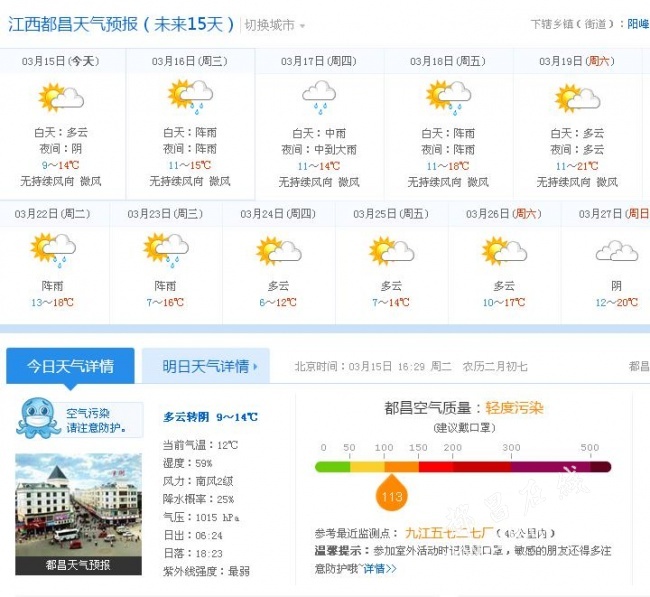650x597 pixels.
Task: Click the 03月26日 (周六) date header
Action: 504,214
